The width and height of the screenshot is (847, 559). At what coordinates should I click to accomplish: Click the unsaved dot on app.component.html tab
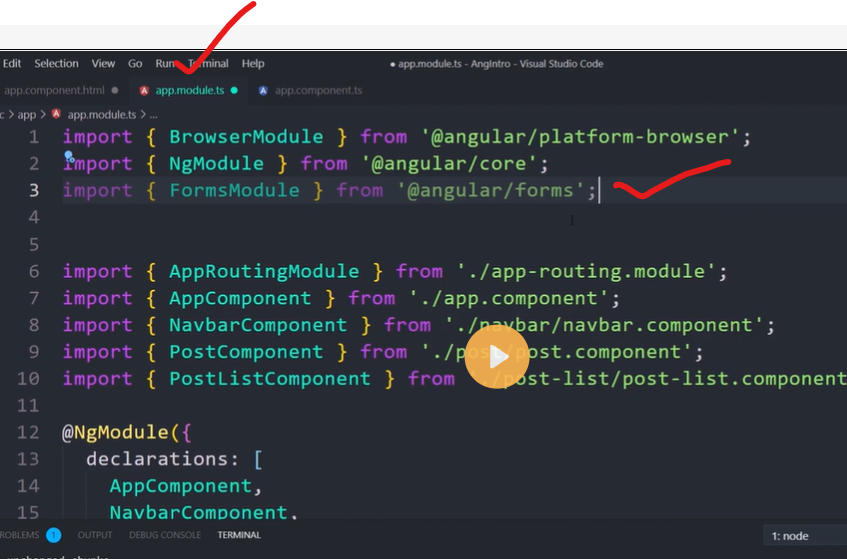[115, 90]
